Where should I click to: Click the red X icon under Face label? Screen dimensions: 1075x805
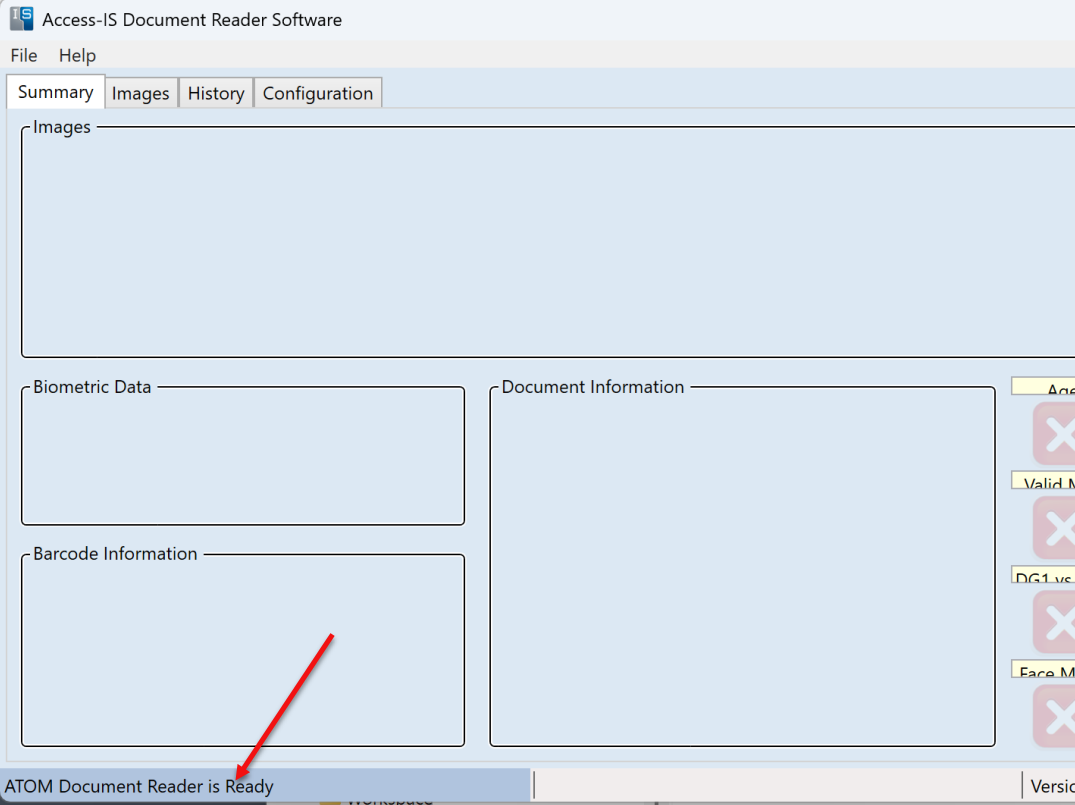click(1054, 717)
